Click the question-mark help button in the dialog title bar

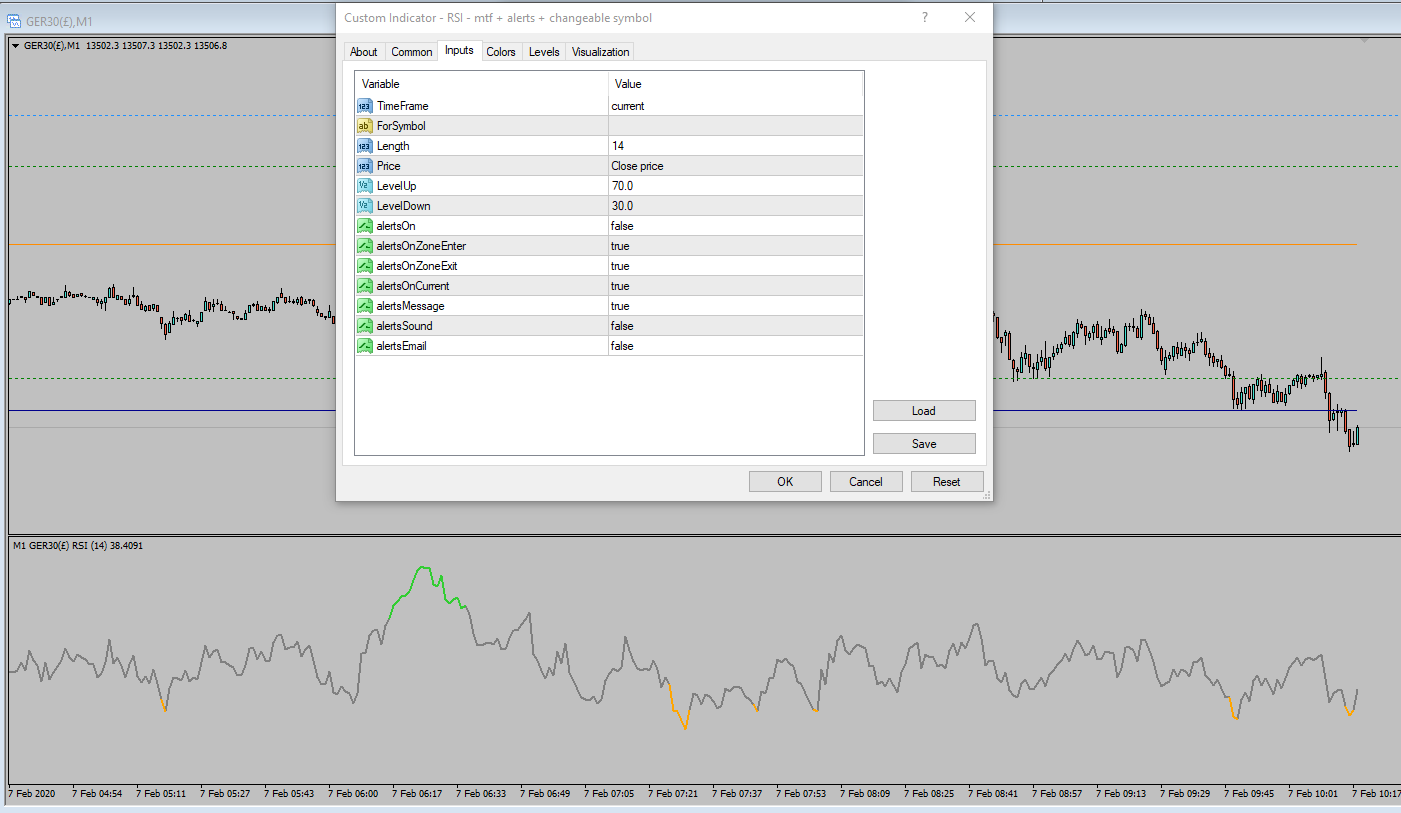coord(925,18)
